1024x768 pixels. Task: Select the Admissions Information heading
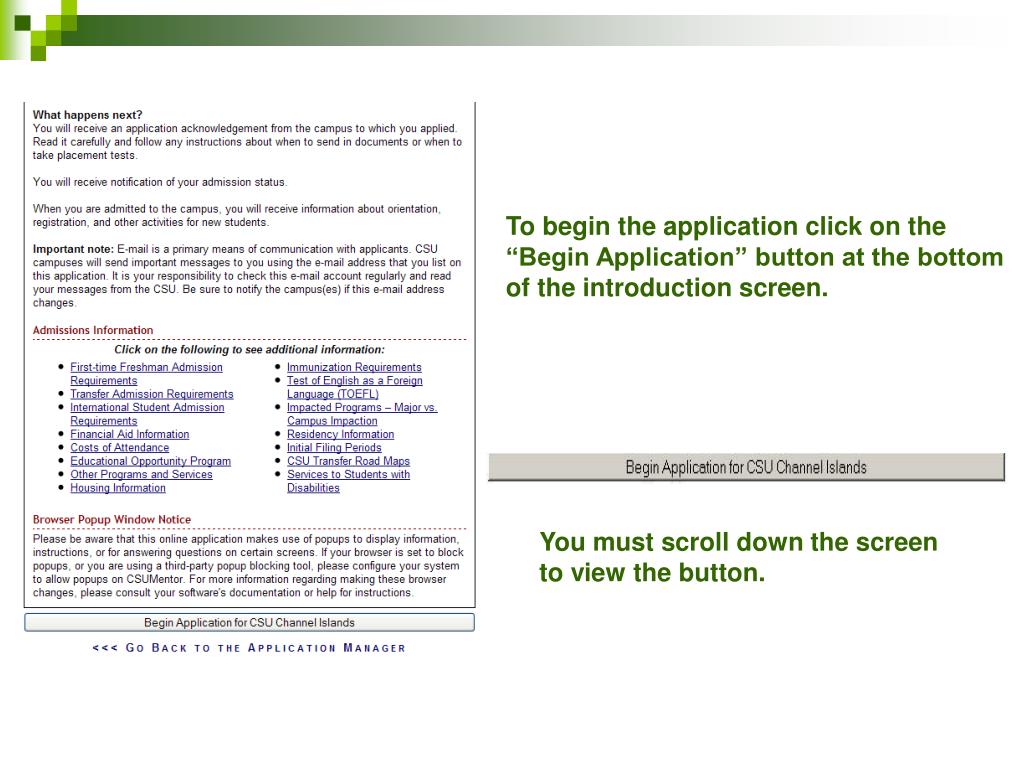(x=93, y=330)
